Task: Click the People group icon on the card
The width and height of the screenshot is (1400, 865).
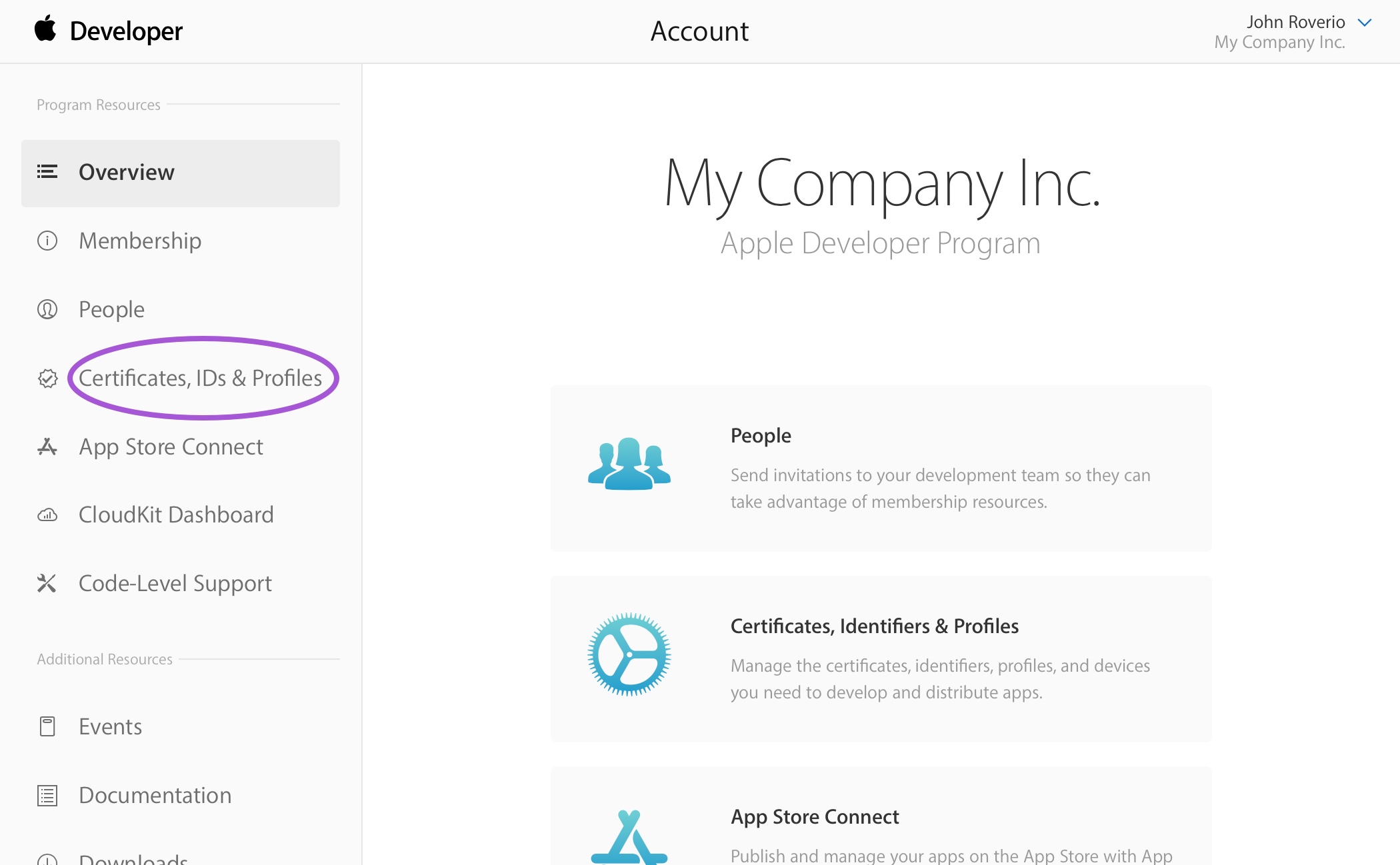Action: click(629, 464)
